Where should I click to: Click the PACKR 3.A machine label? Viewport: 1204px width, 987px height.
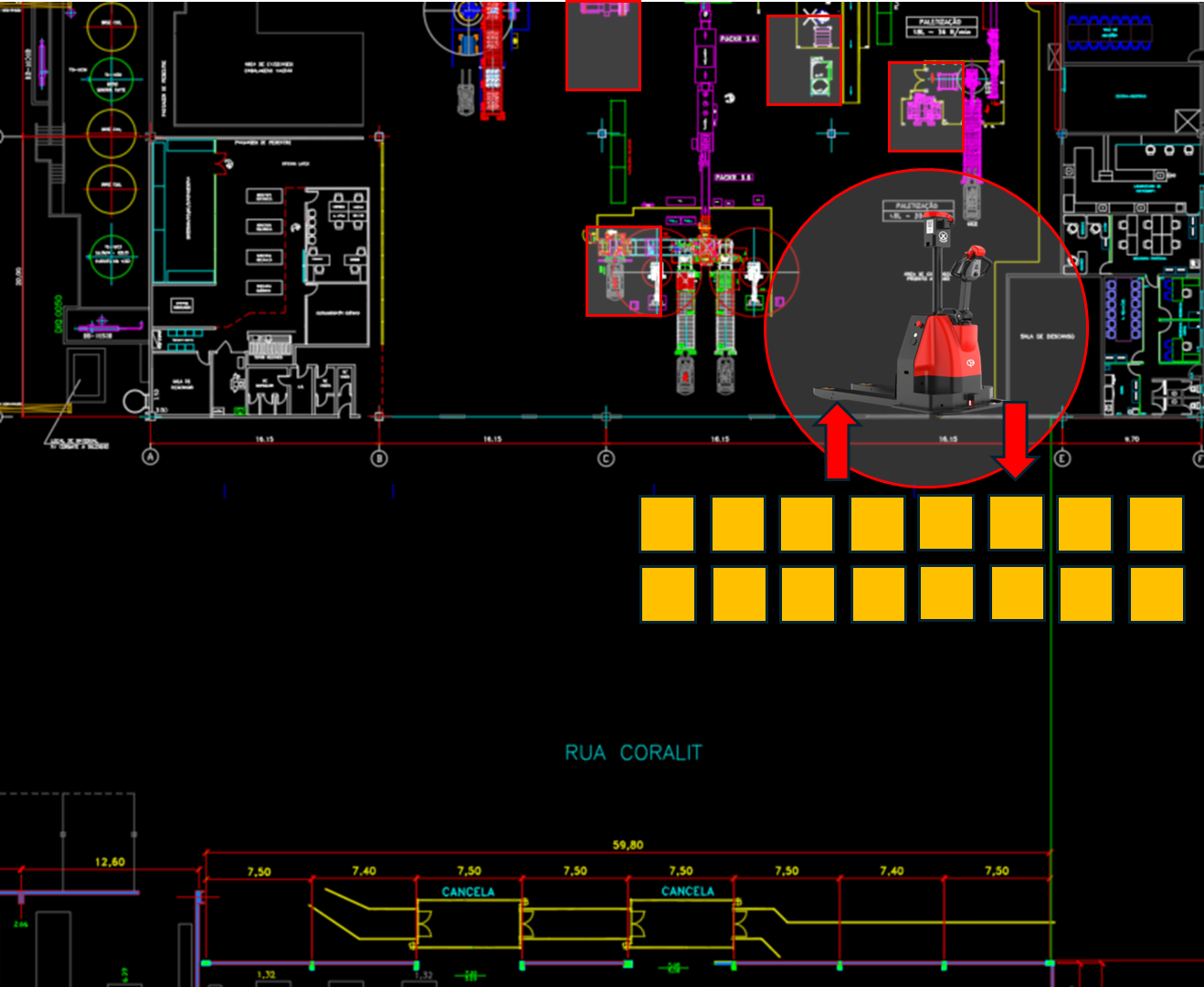(x=738, y=39)
